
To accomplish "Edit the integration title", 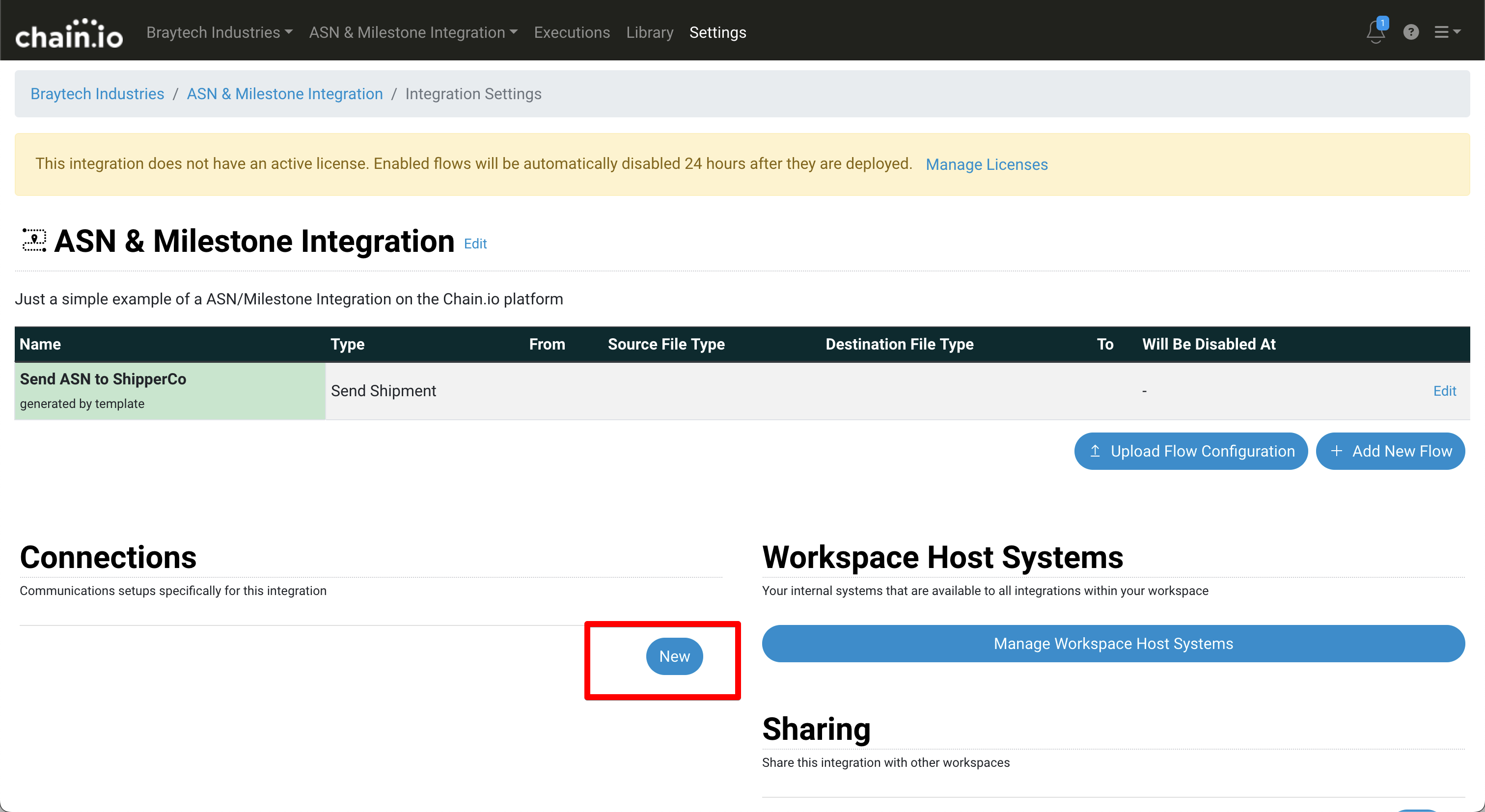I will tap(475, 244).
